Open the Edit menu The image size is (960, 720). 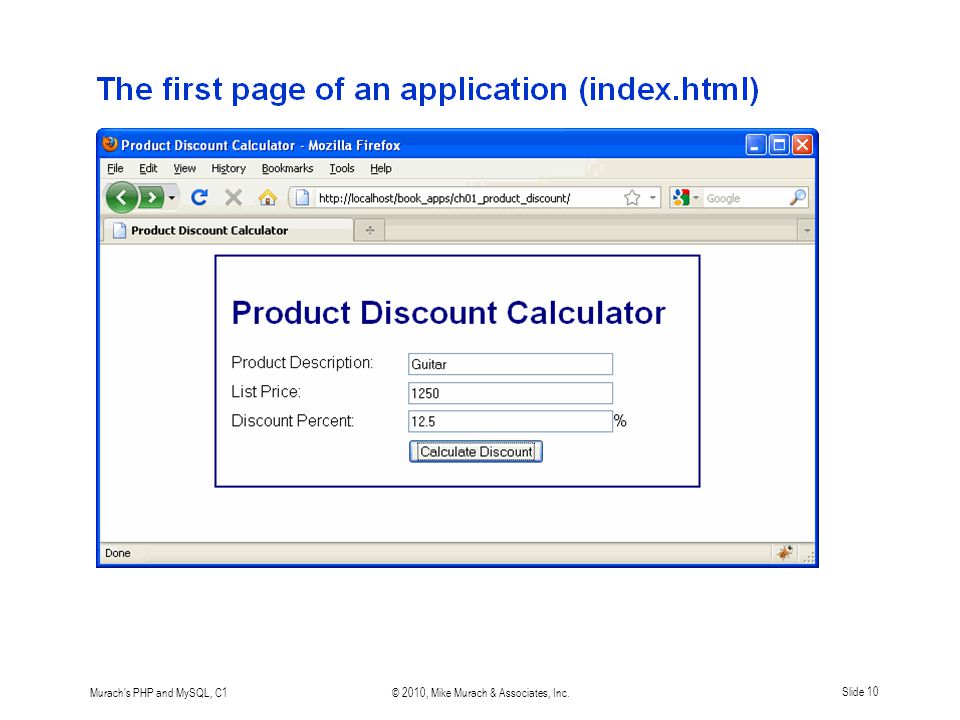coord(148,168)
